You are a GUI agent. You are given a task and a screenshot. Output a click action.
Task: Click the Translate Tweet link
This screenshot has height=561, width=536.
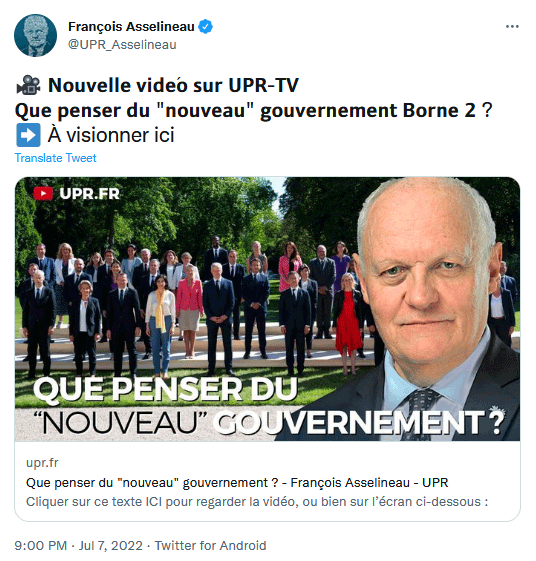click(55, 158)
